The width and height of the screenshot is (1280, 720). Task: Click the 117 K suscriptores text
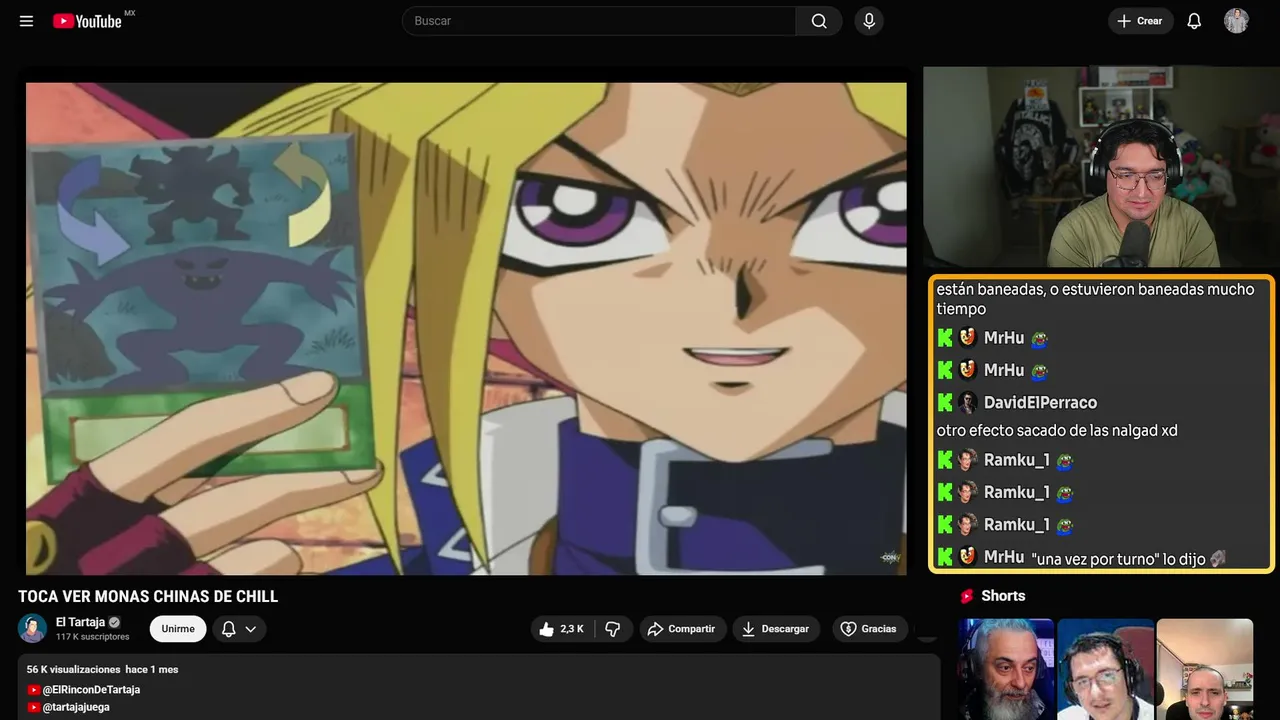point(93,637)
